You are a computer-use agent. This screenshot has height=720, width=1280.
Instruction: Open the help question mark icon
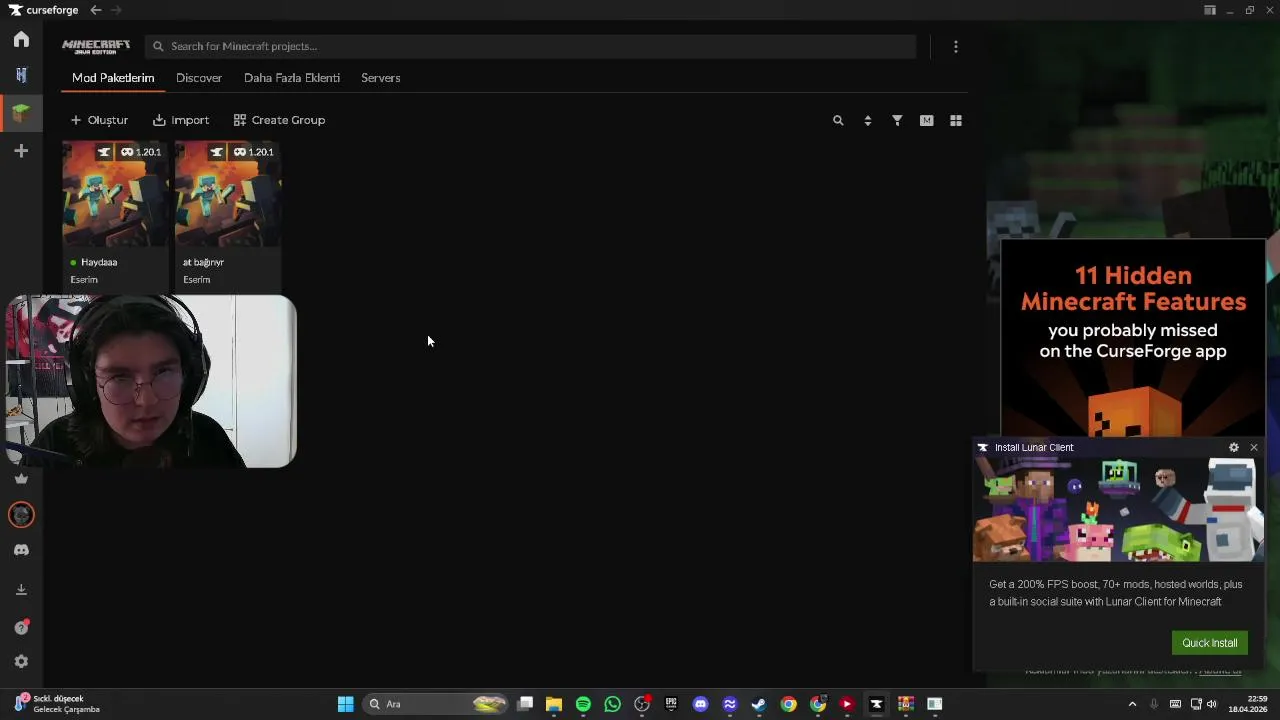coord(21,627)
